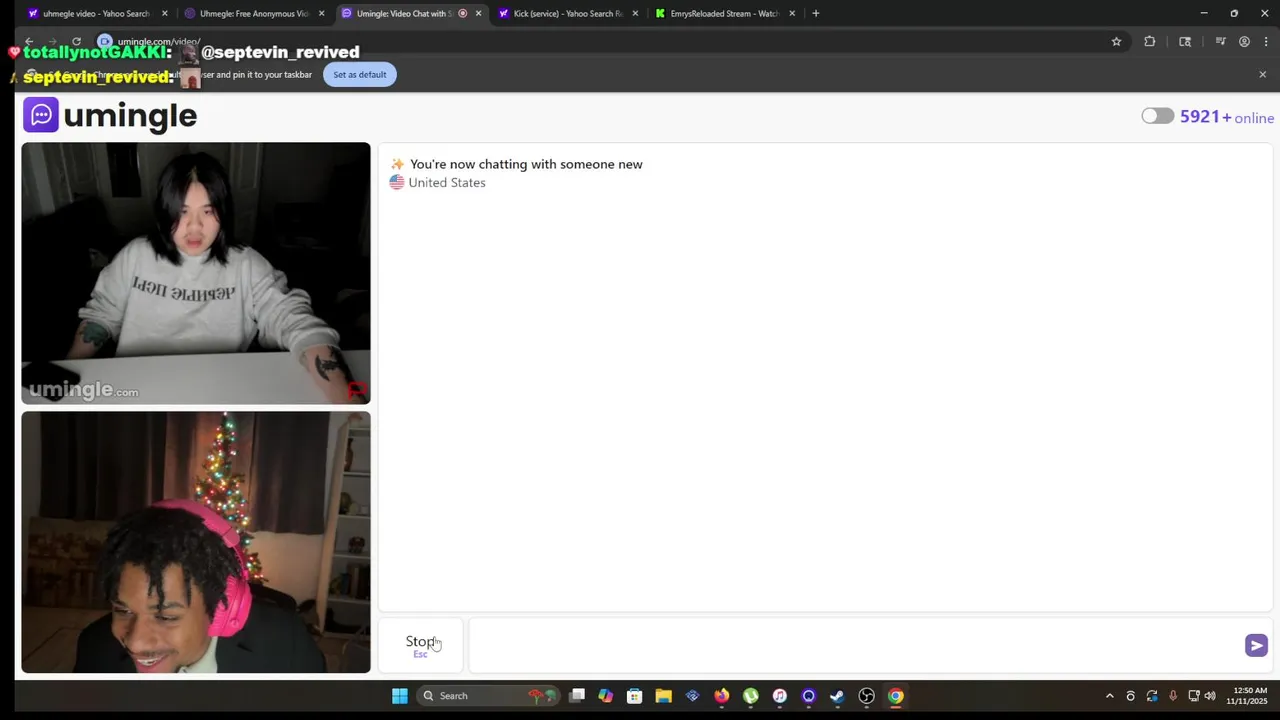Open the blue diamond app in taskbar
The width and height of the screenshot is (1280, 720).
(692, 696)
